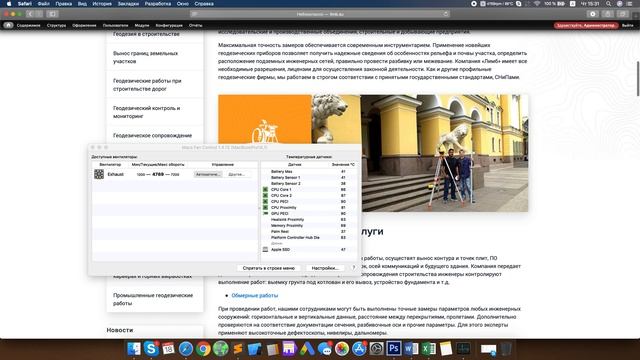
Task: Launch Google Chrome from the dock
Action: pos(203,349)
